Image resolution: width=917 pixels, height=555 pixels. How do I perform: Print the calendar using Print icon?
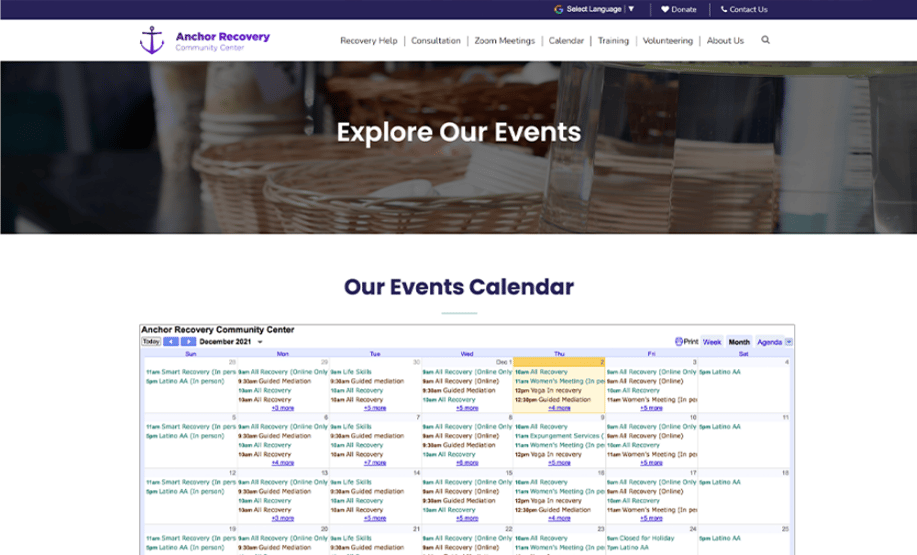point(679,341)
